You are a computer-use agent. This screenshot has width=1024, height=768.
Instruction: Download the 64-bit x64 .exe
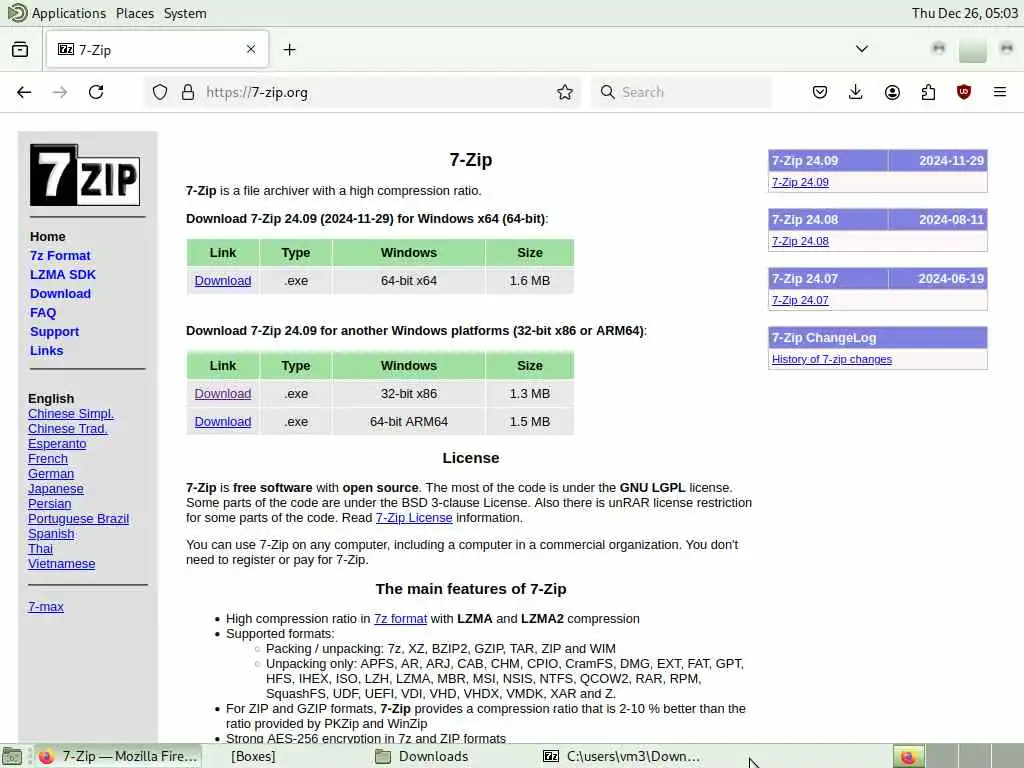pos(223,281)
